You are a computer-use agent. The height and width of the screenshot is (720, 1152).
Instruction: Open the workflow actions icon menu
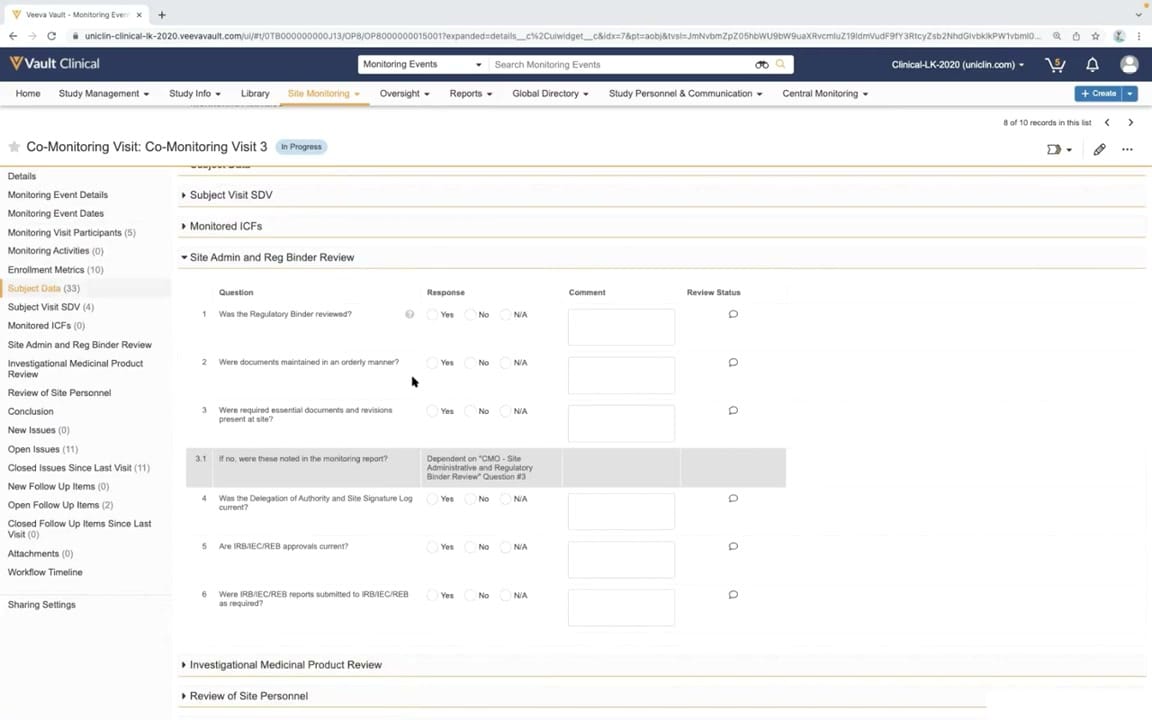tap(1059, 149)
